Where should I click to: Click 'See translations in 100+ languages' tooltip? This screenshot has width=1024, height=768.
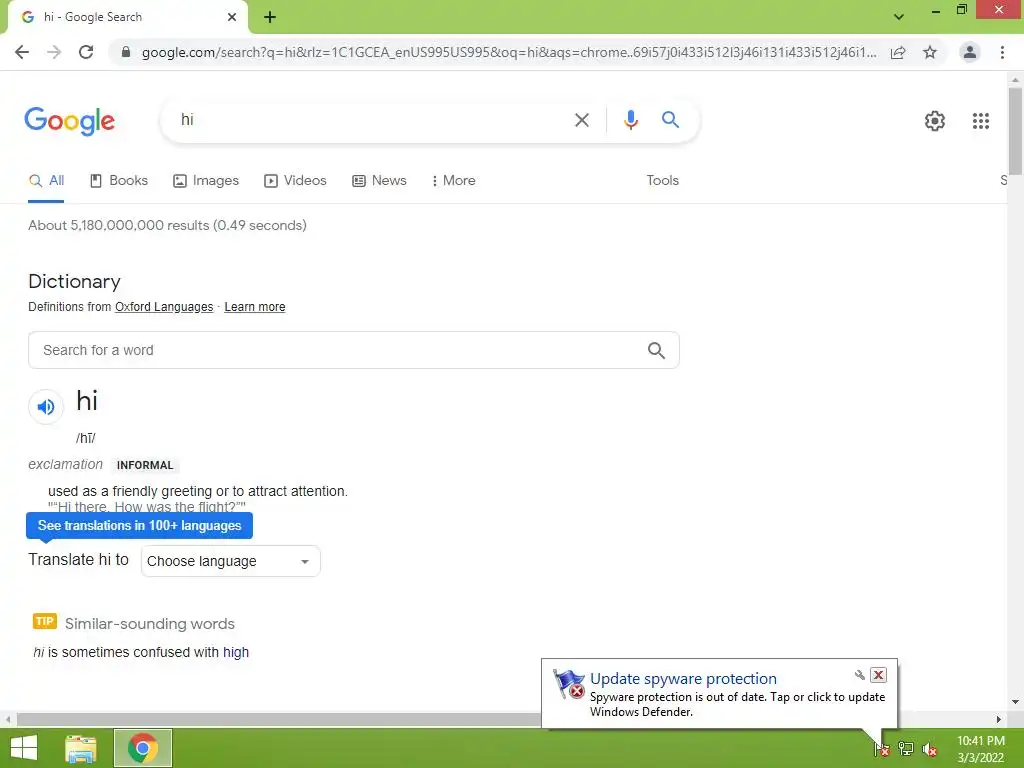click(x=139, y=526)
